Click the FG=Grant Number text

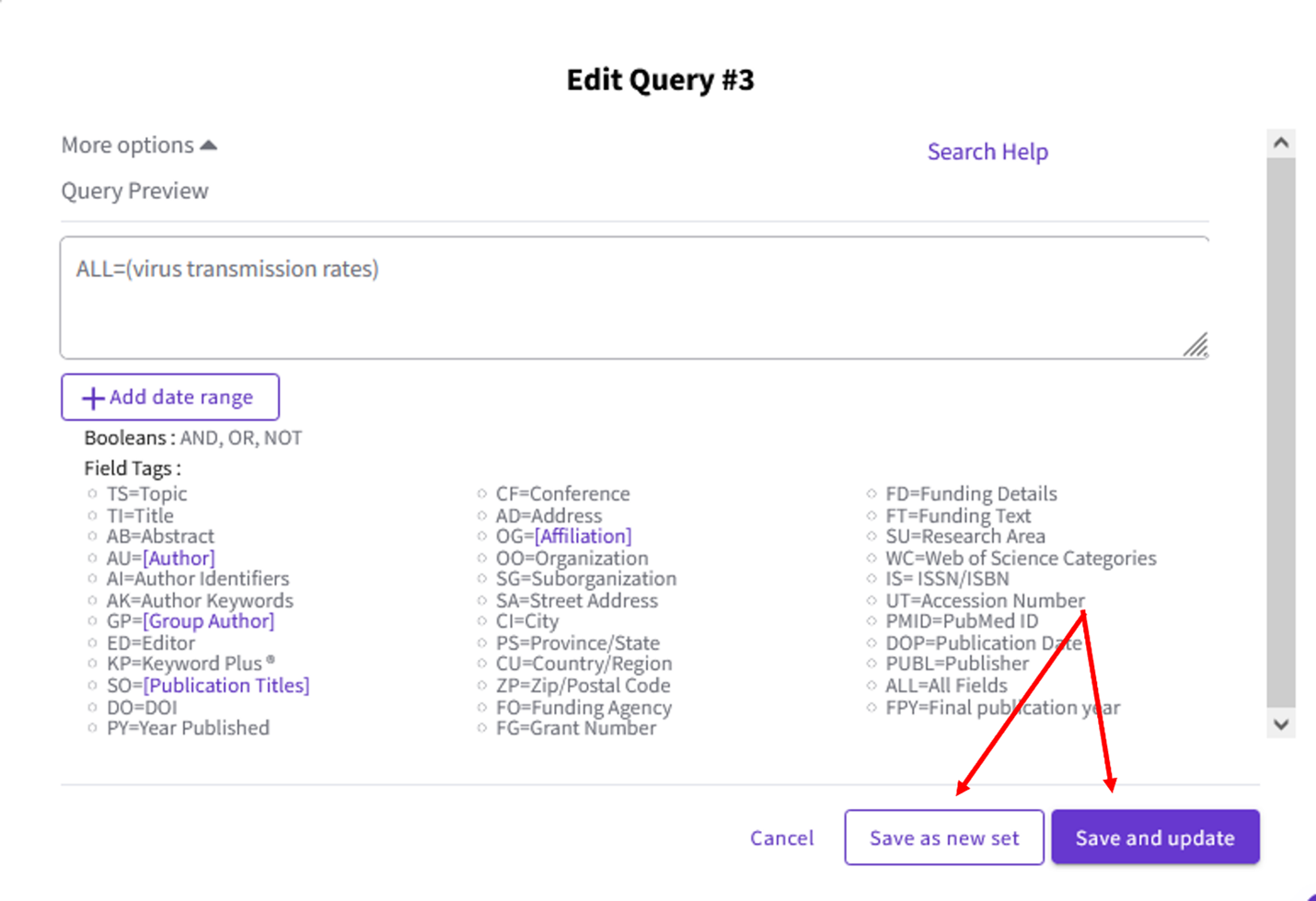click(x=576, y=728)
